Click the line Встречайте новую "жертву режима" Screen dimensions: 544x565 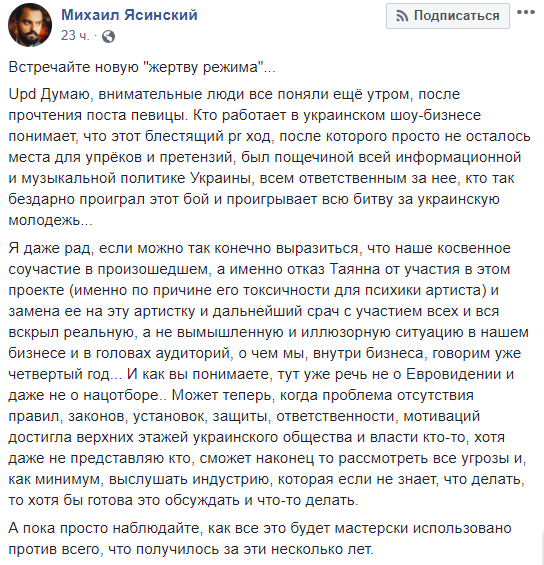point(142,67)
